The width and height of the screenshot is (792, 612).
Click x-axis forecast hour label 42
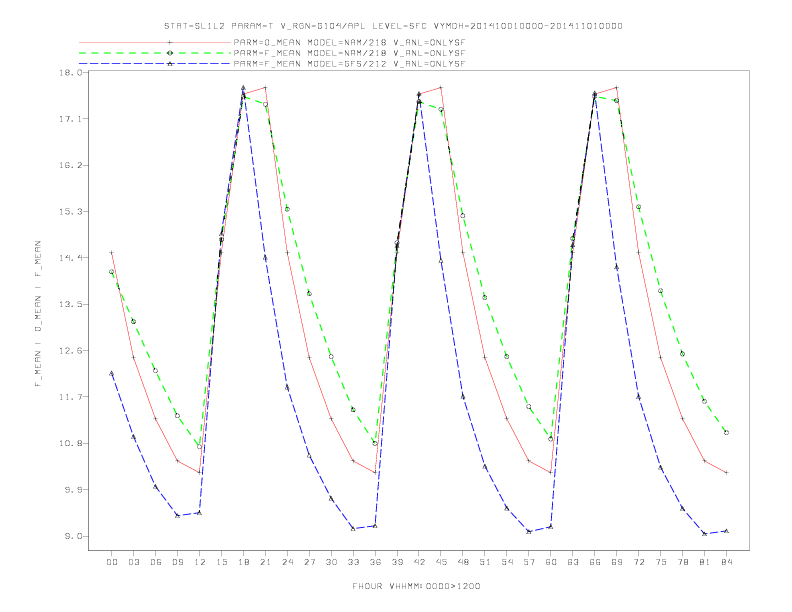(x=419, y=562)
